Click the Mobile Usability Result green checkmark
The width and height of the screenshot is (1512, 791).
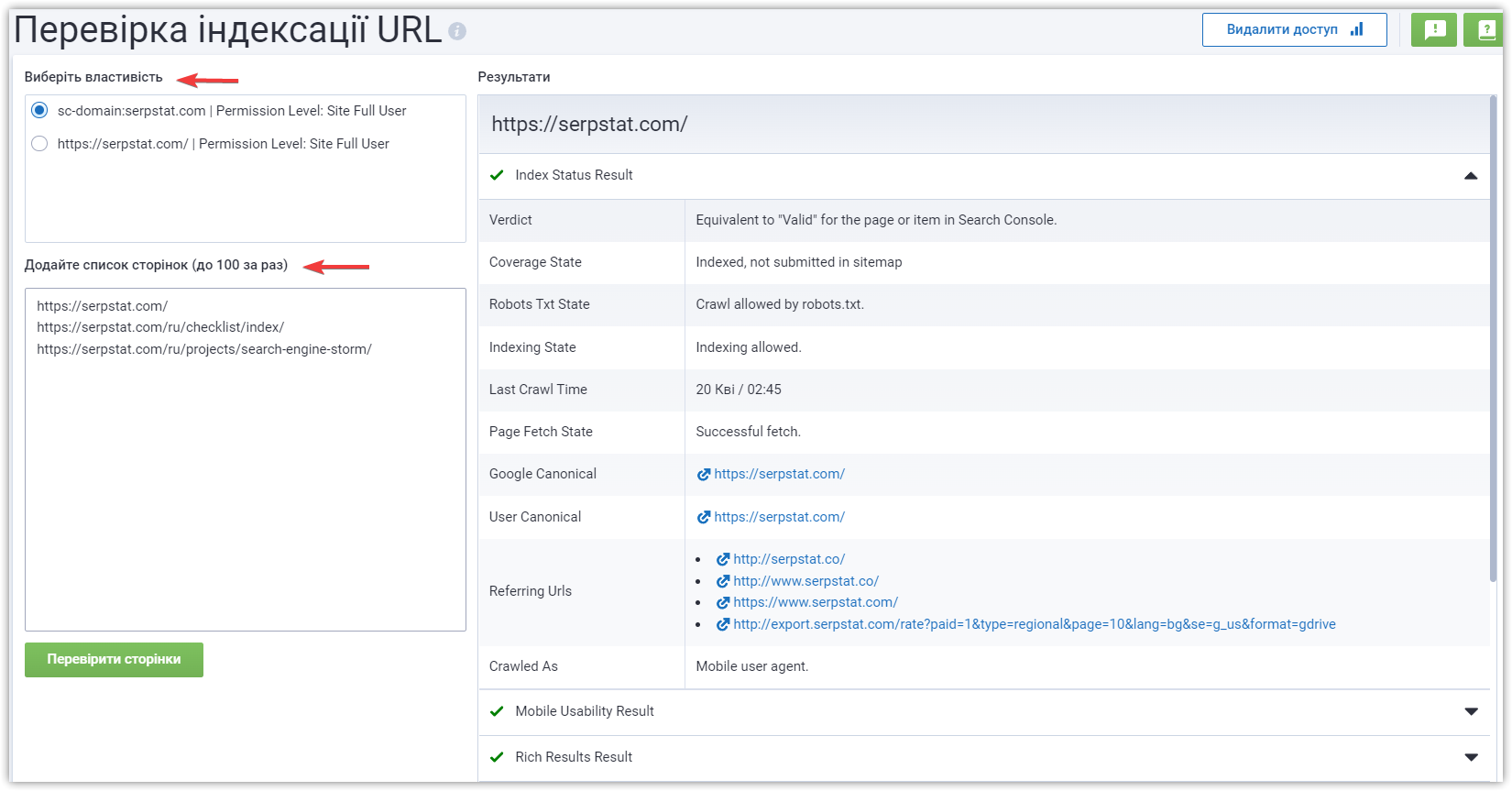click(x=497, y=711)
